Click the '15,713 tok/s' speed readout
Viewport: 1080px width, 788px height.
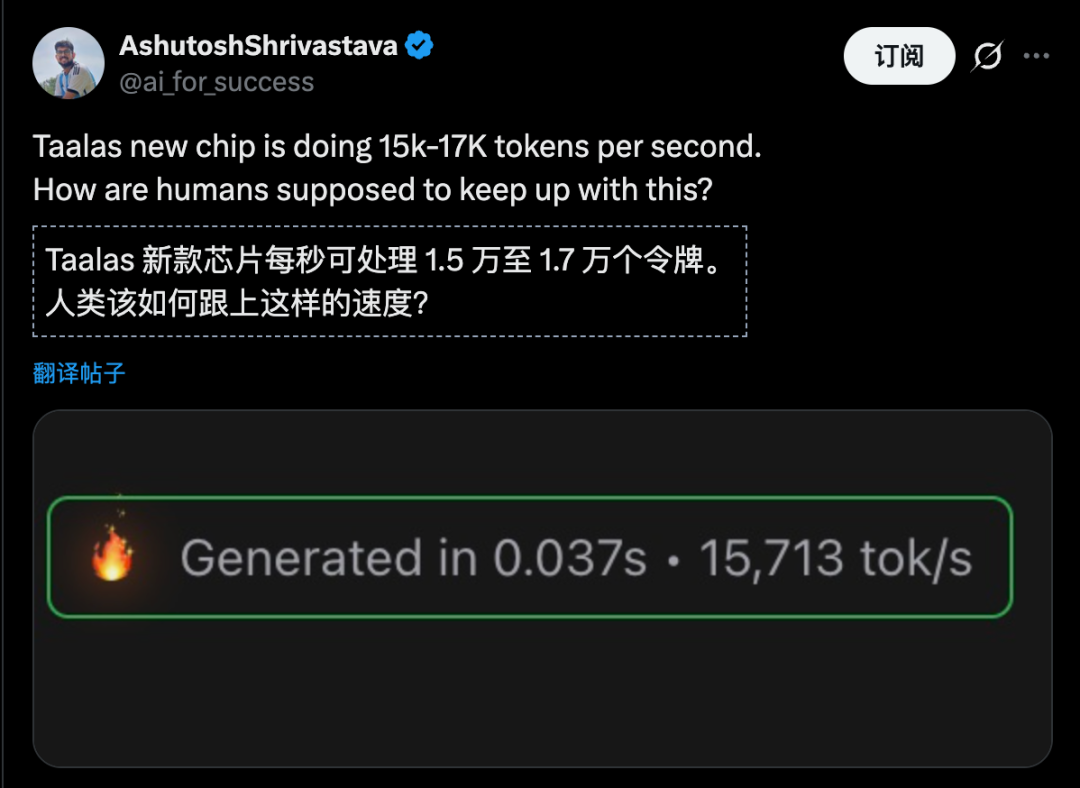pyautogui.click(x=835, y=557)
